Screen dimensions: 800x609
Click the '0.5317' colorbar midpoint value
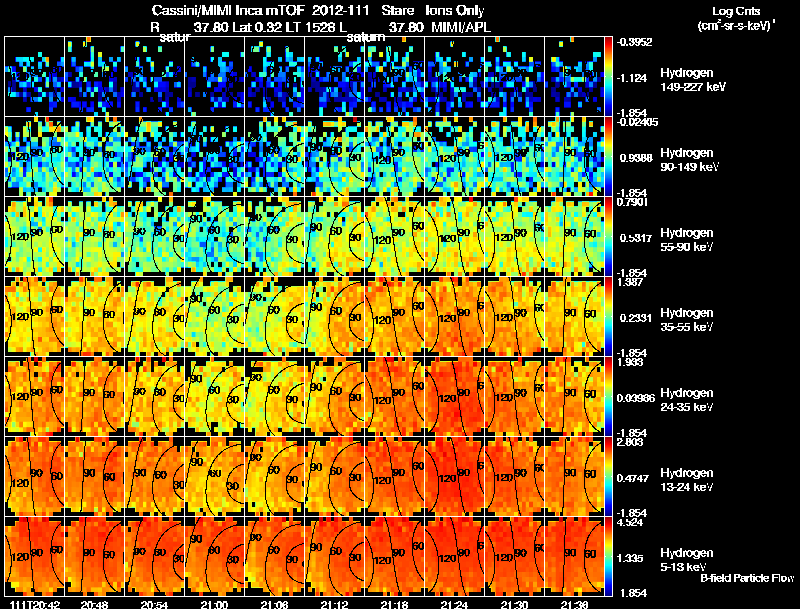pyautogui.click(x=636, y=238)
